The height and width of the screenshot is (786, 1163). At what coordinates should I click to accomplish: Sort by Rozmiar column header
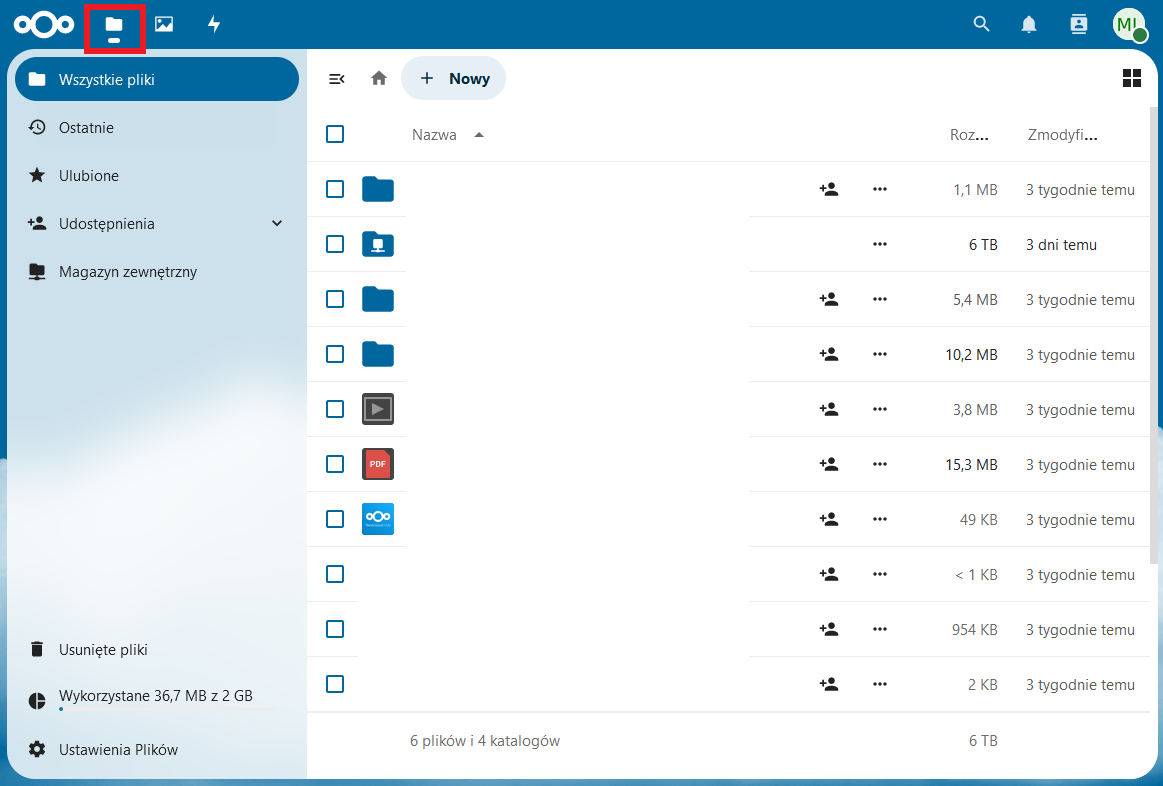coord(969,135)
